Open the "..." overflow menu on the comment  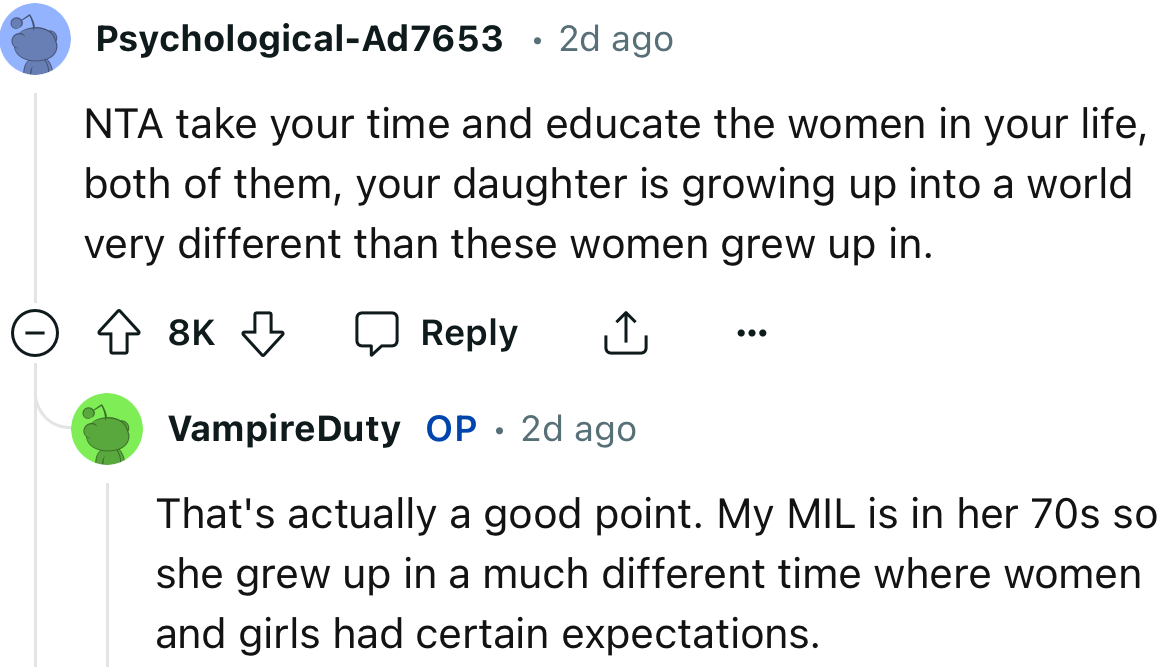[x=751, y=335]
